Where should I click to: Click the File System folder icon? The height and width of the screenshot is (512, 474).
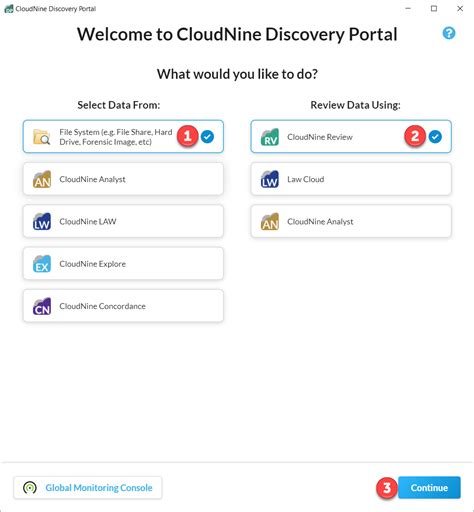pos(42,137)
